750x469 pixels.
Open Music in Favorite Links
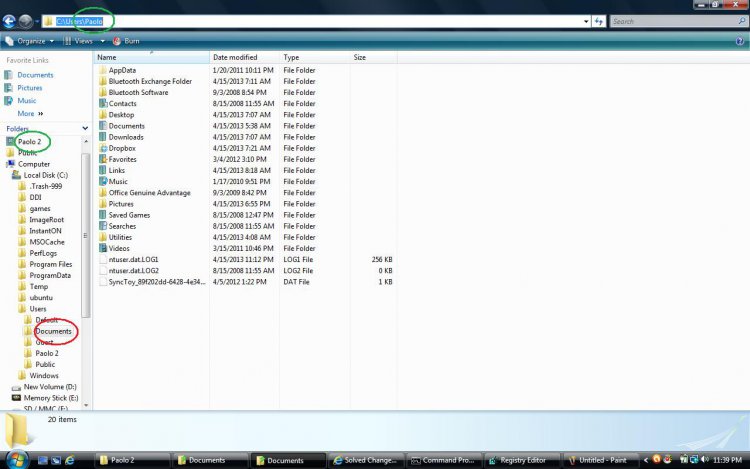pyautogui.click(x=26, y=101)
